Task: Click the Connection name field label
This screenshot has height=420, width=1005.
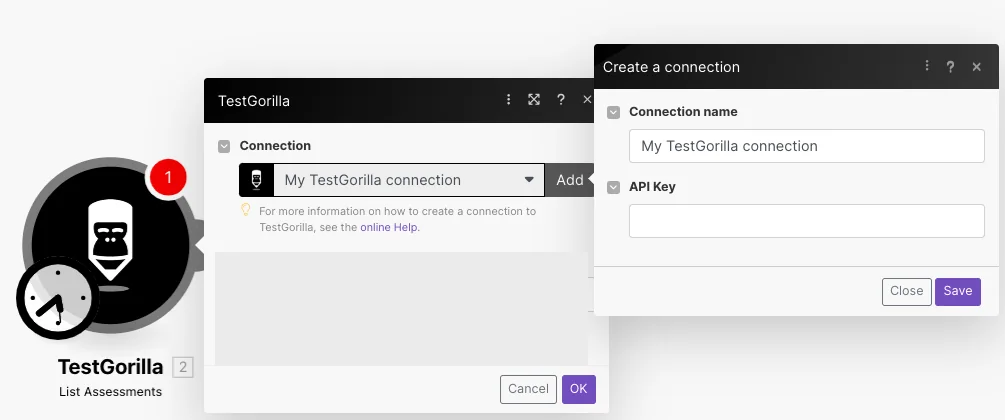Action: (x=683, y=112)
